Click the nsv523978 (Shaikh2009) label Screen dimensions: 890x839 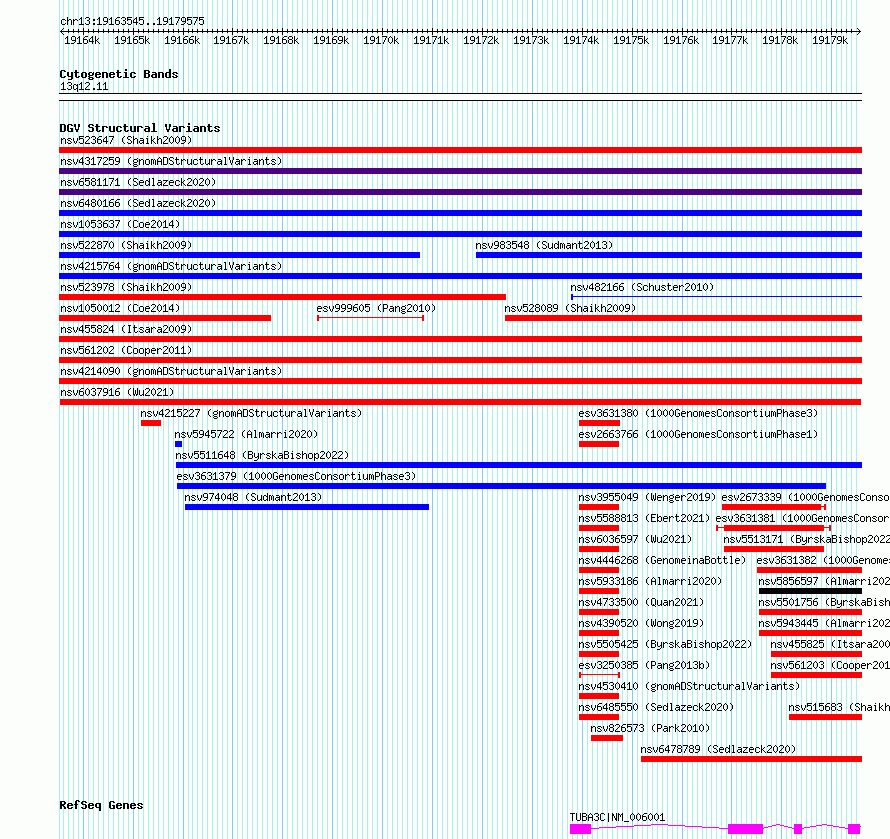point(126,287)
